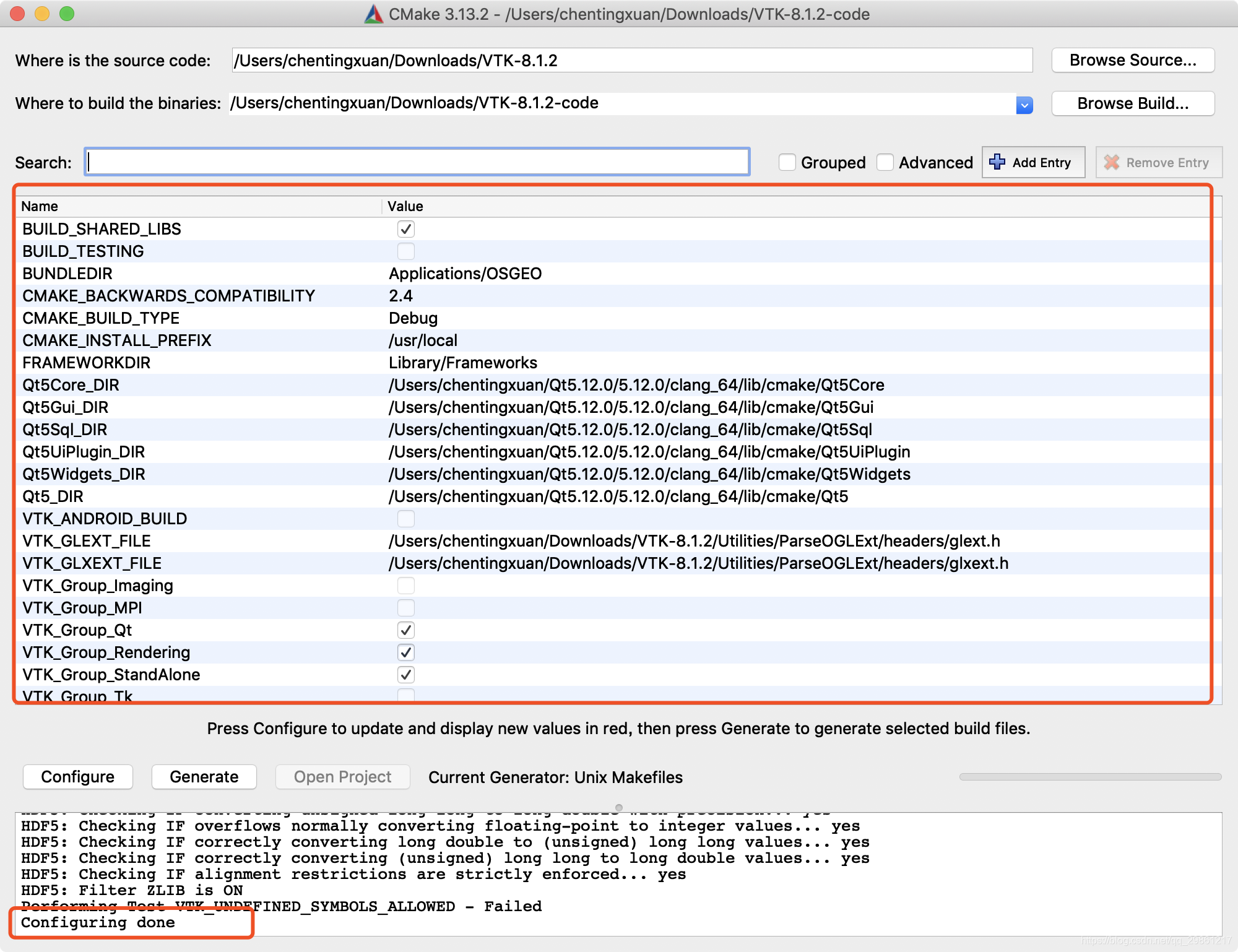
Task: Enable the Advanced checkbox
Action: [x=885, y=162]
